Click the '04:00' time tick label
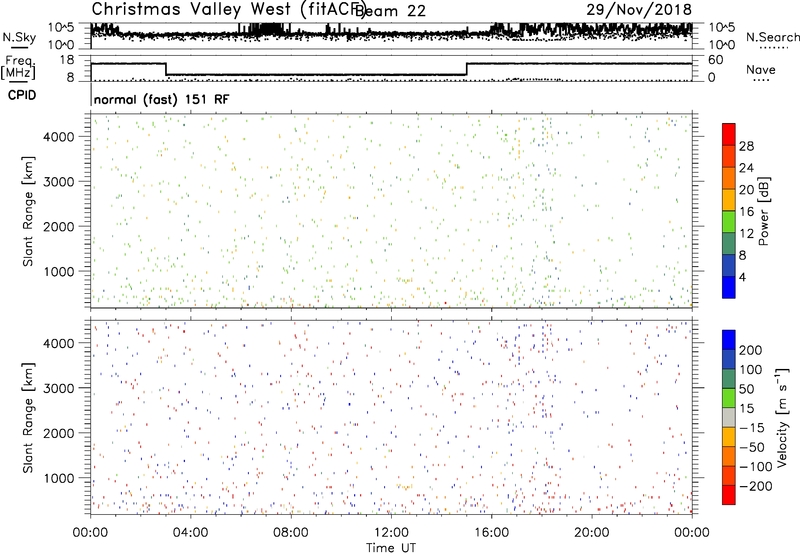The width and height of the screenshot is (800, 554). tap(190, 533)
